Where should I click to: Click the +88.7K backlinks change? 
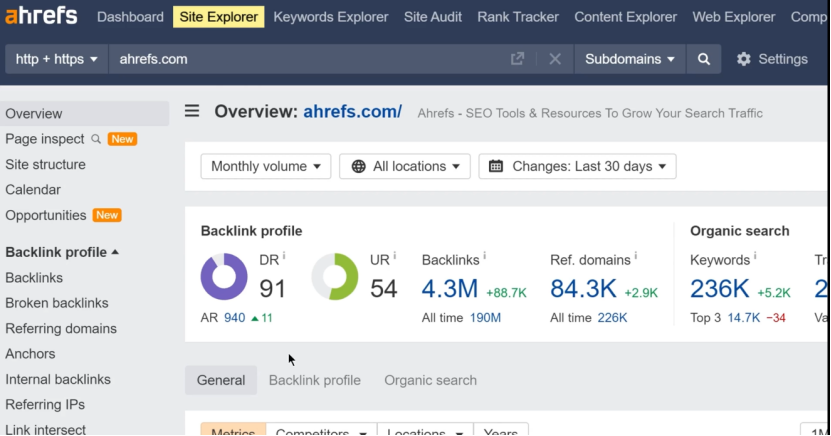coord(506,293)
